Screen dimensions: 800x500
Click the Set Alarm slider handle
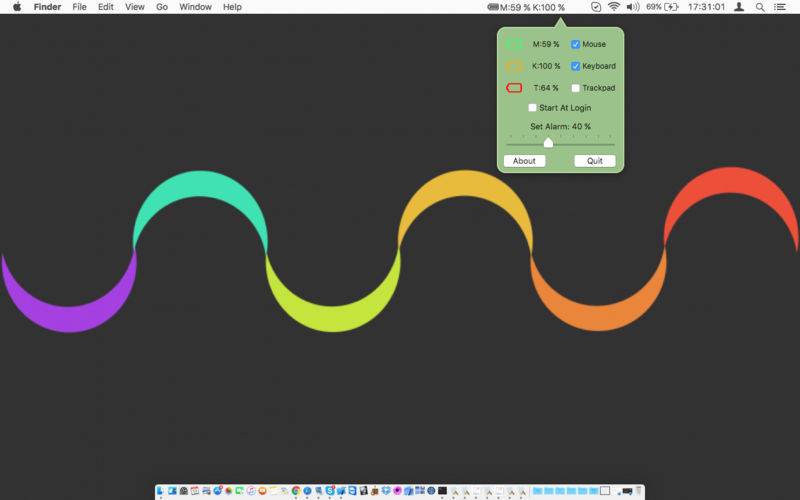click(548, 143)
